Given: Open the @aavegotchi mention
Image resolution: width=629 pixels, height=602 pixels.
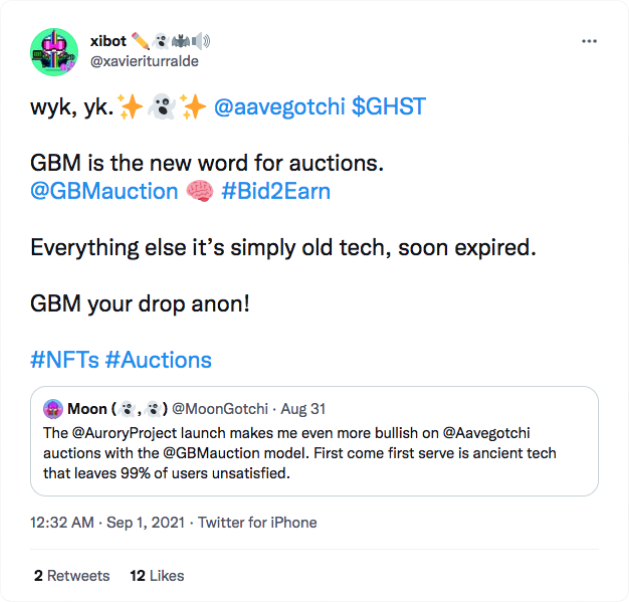Looking at the screenshot, I should pos(278,108).
